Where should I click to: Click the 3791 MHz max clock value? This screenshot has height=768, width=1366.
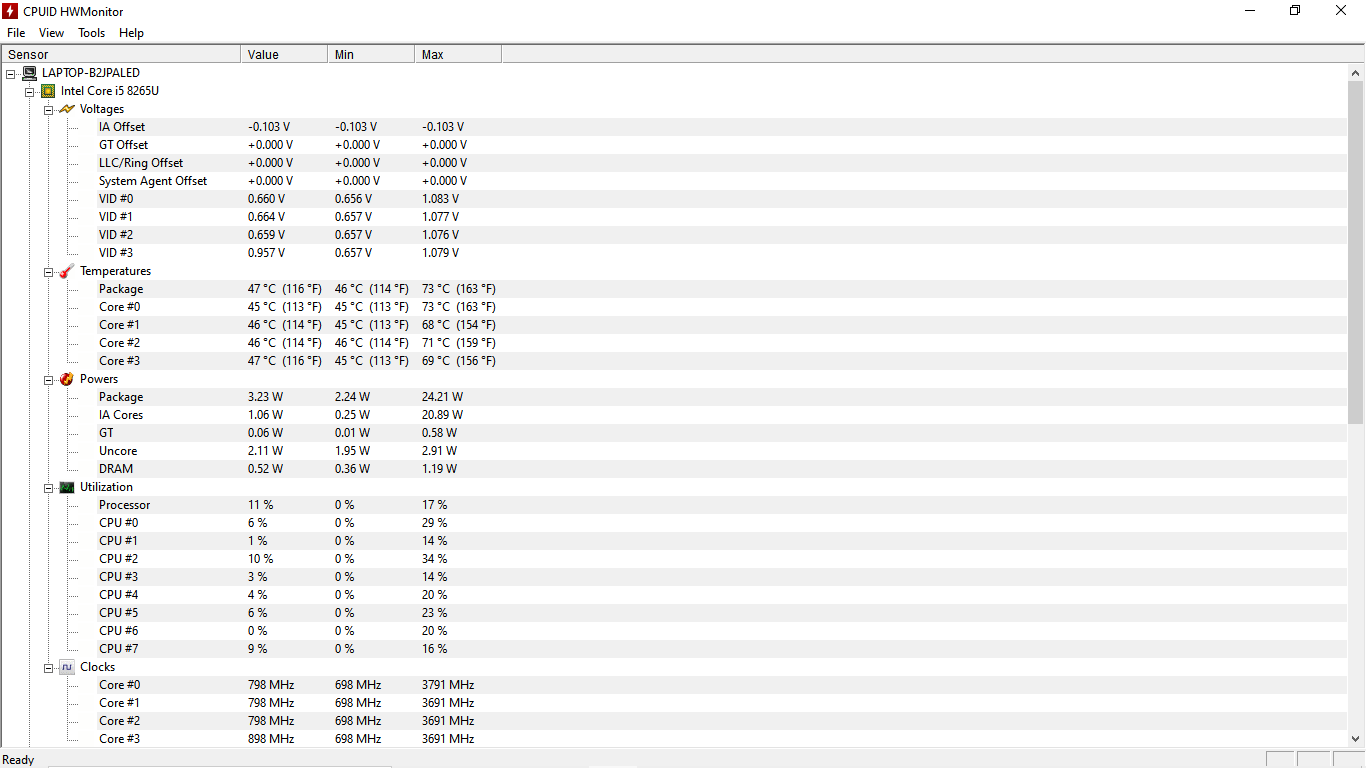448,685
